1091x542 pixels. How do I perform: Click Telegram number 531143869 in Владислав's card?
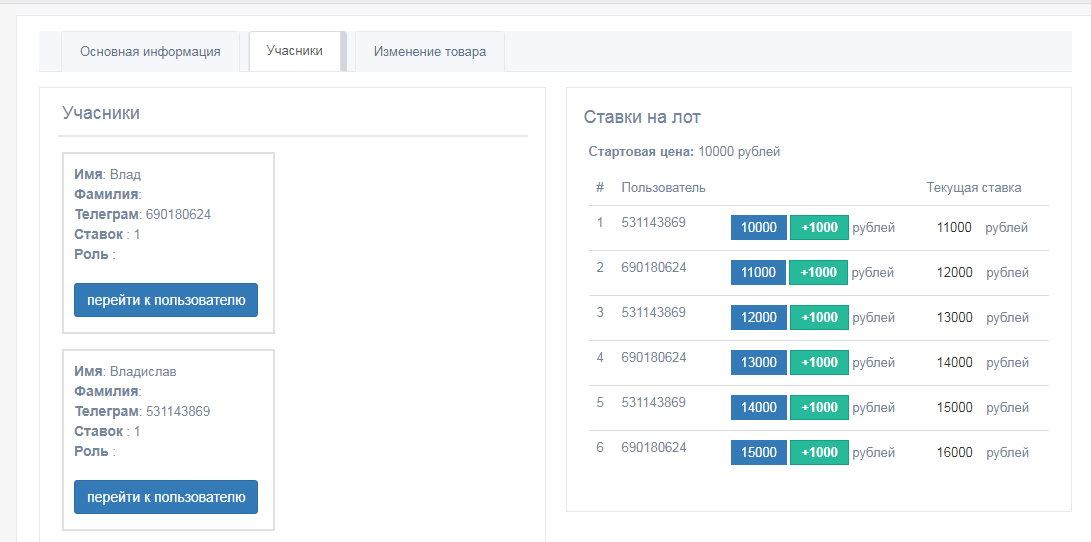click(x=177, y=411)
